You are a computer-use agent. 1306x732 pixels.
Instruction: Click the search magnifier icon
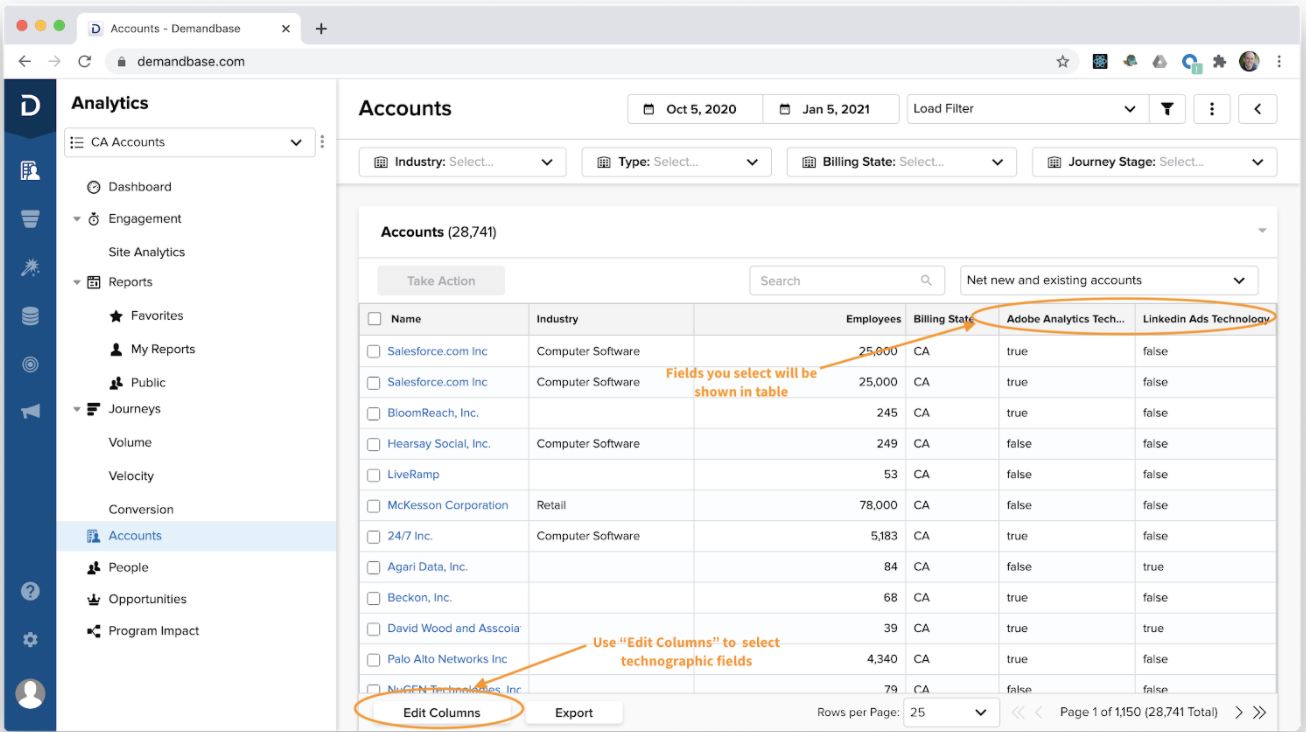pos(926,281)
